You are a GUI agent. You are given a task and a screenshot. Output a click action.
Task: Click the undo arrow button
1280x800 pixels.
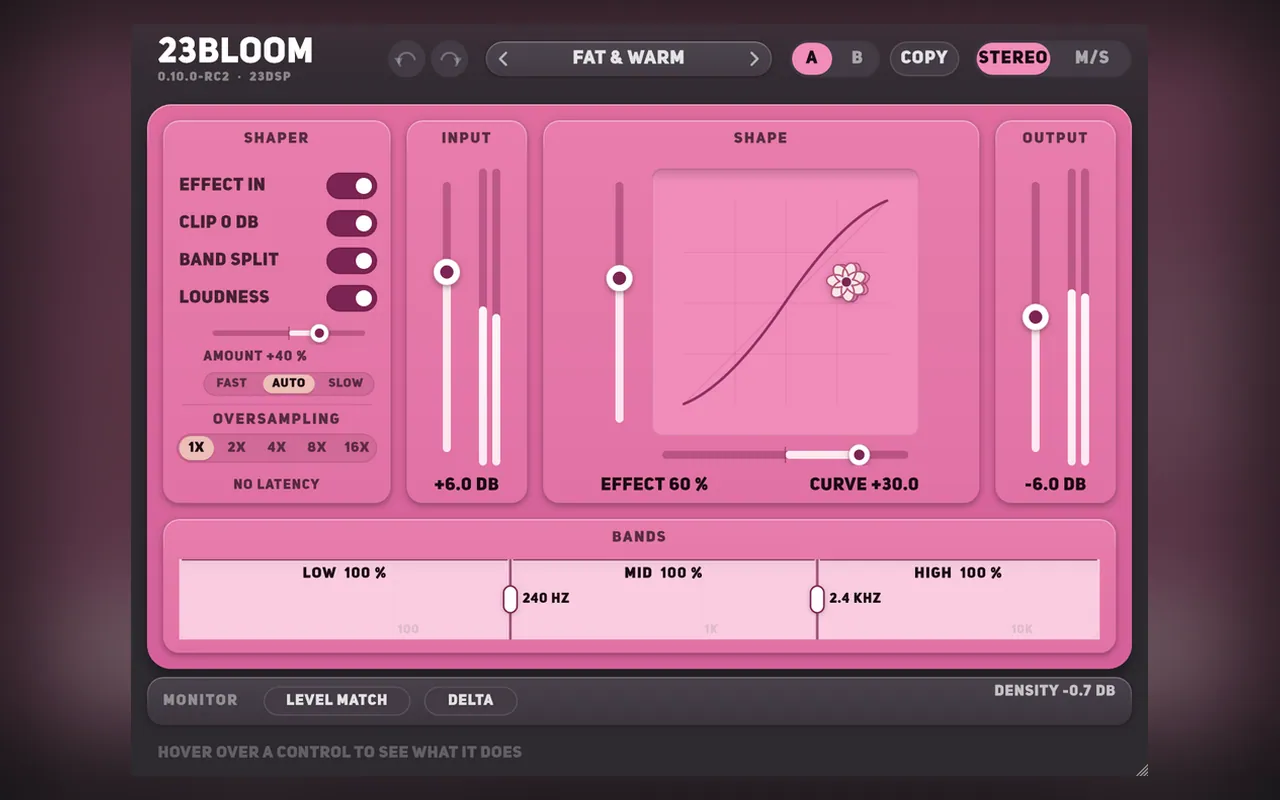(x=406, y=59)
